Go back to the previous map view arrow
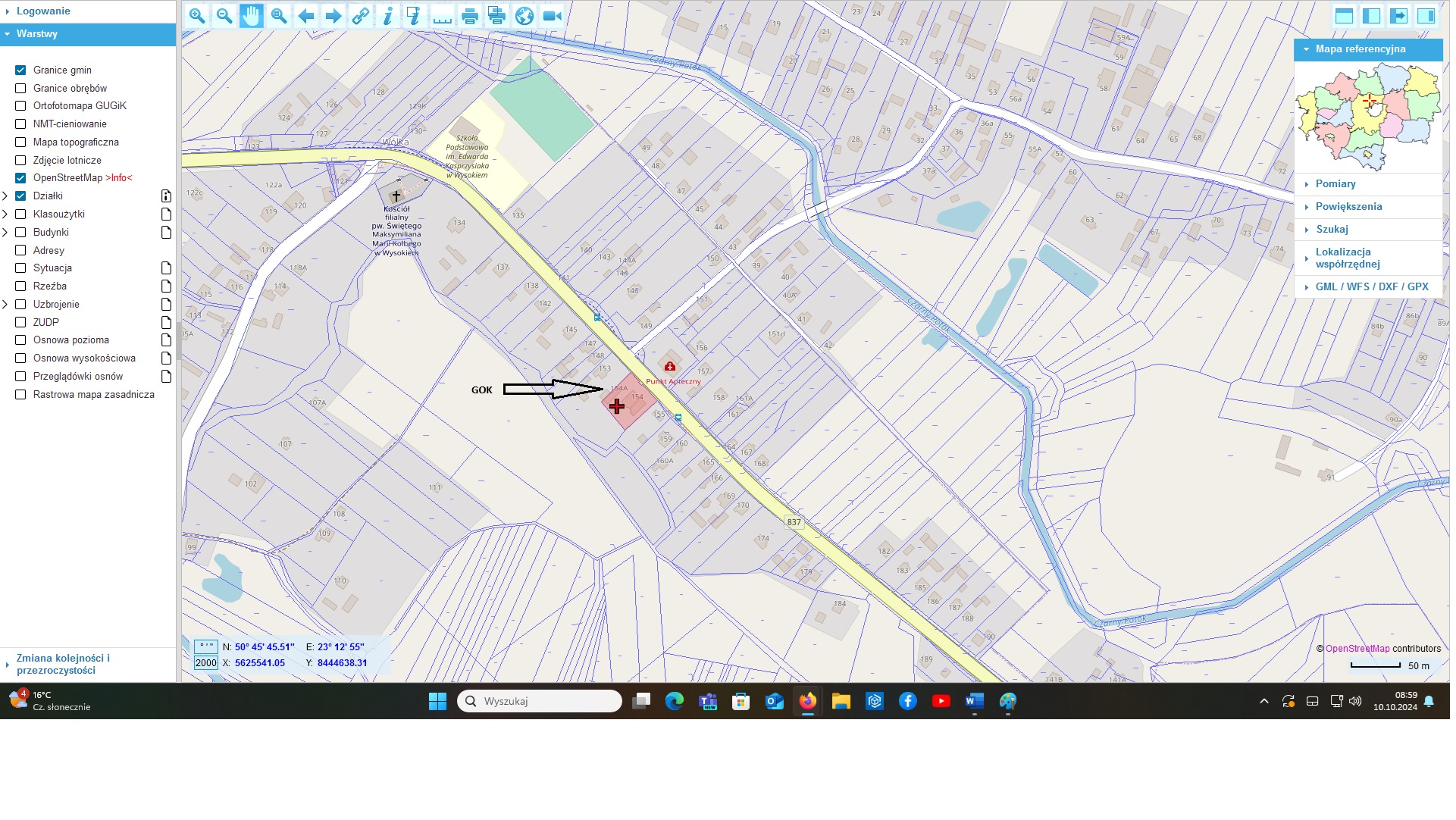Image resolution: width=1456 pixels, height=820 pixels. [x=306, y=16]
